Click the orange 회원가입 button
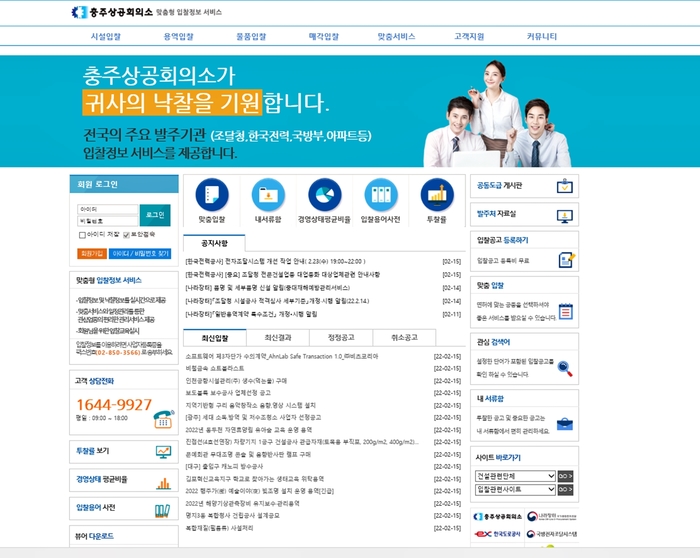Viewport: 700px width, 558px height. (x=91, y=253)
